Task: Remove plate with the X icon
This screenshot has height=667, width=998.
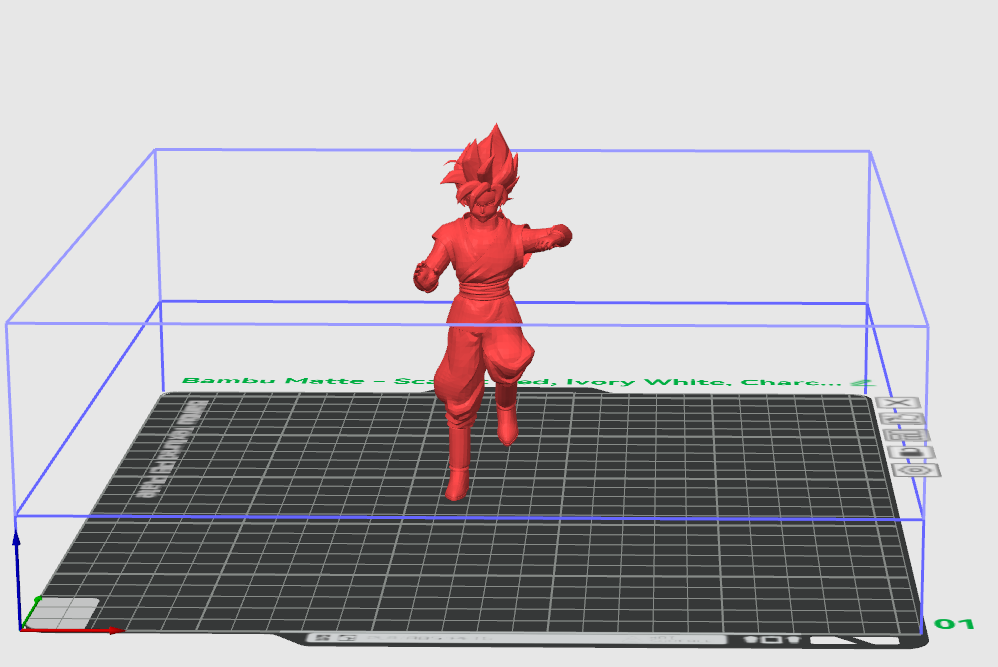Action: coord(898,402)
